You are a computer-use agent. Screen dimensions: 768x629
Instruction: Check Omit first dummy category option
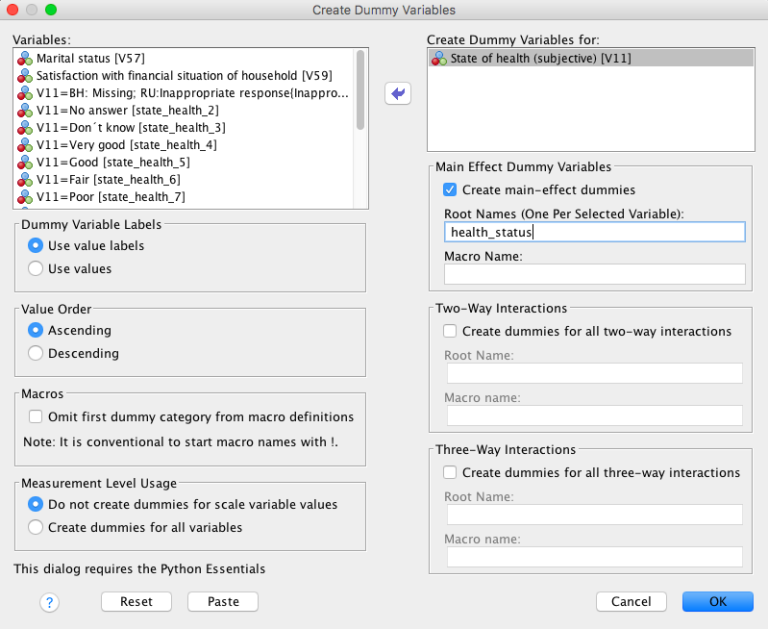tap(36, 417)
